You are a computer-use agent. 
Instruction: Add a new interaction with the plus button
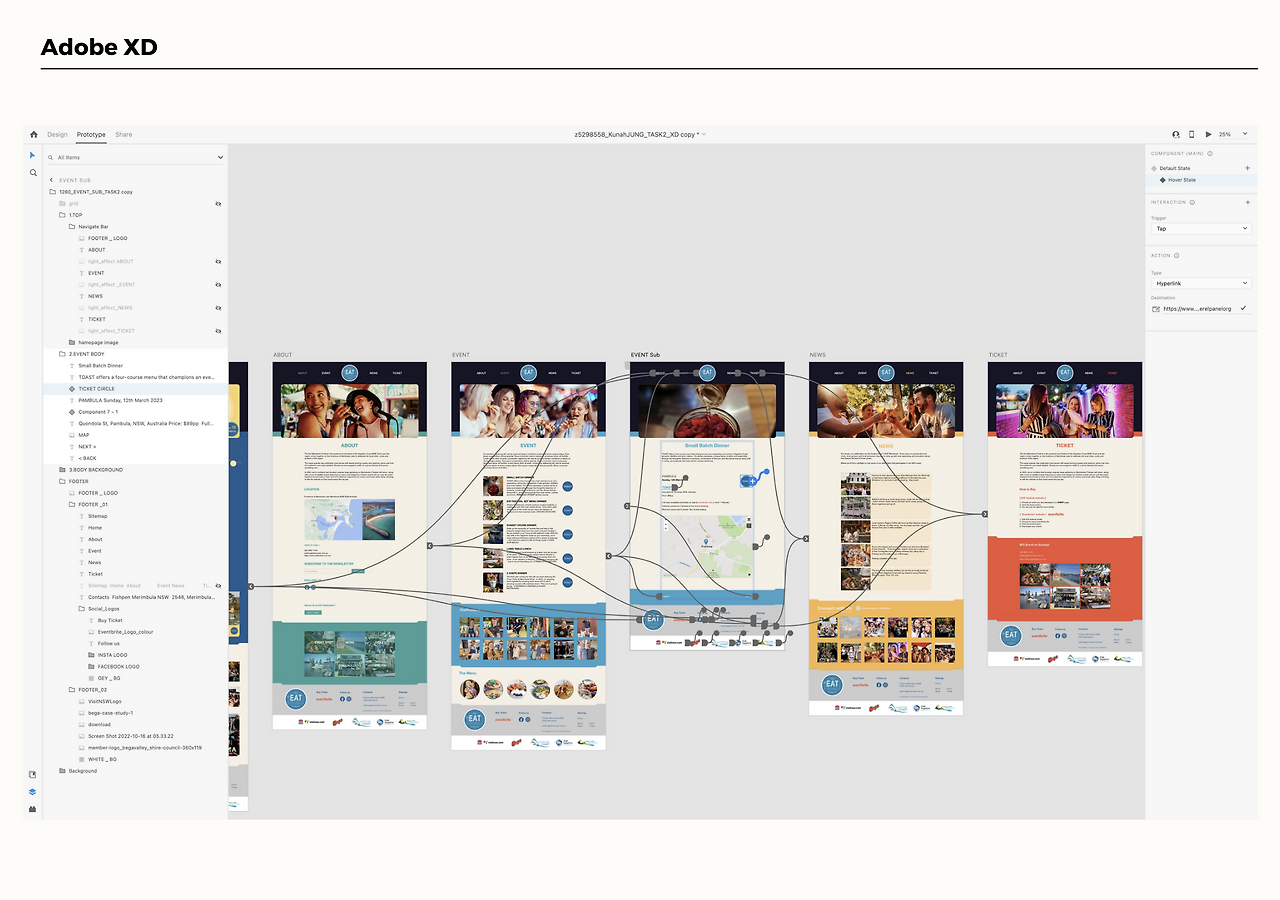tap(1246, 201)
